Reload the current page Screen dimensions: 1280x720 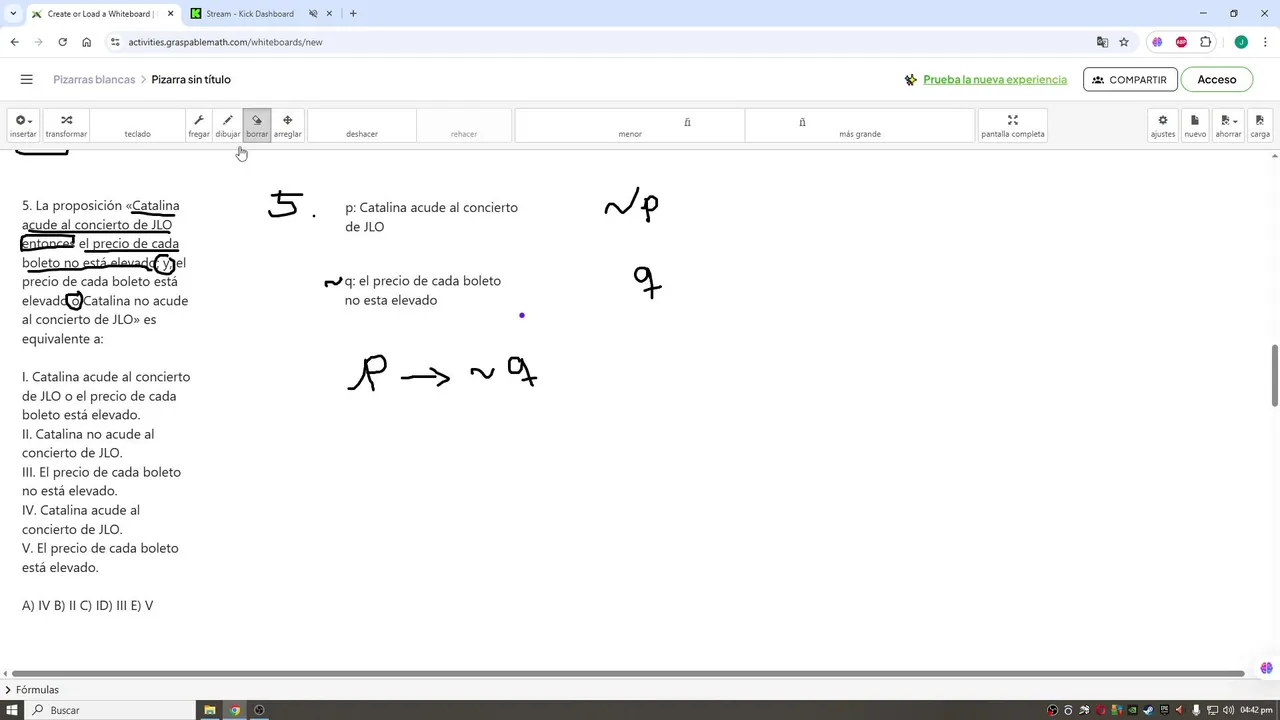(x=62, y=42)
